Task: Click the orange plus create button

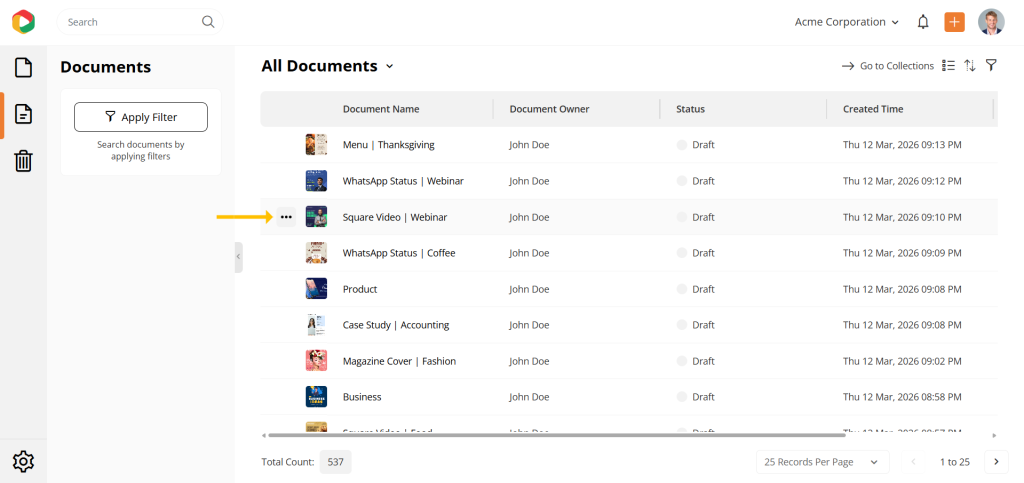Action: click(x=954, y=22)
